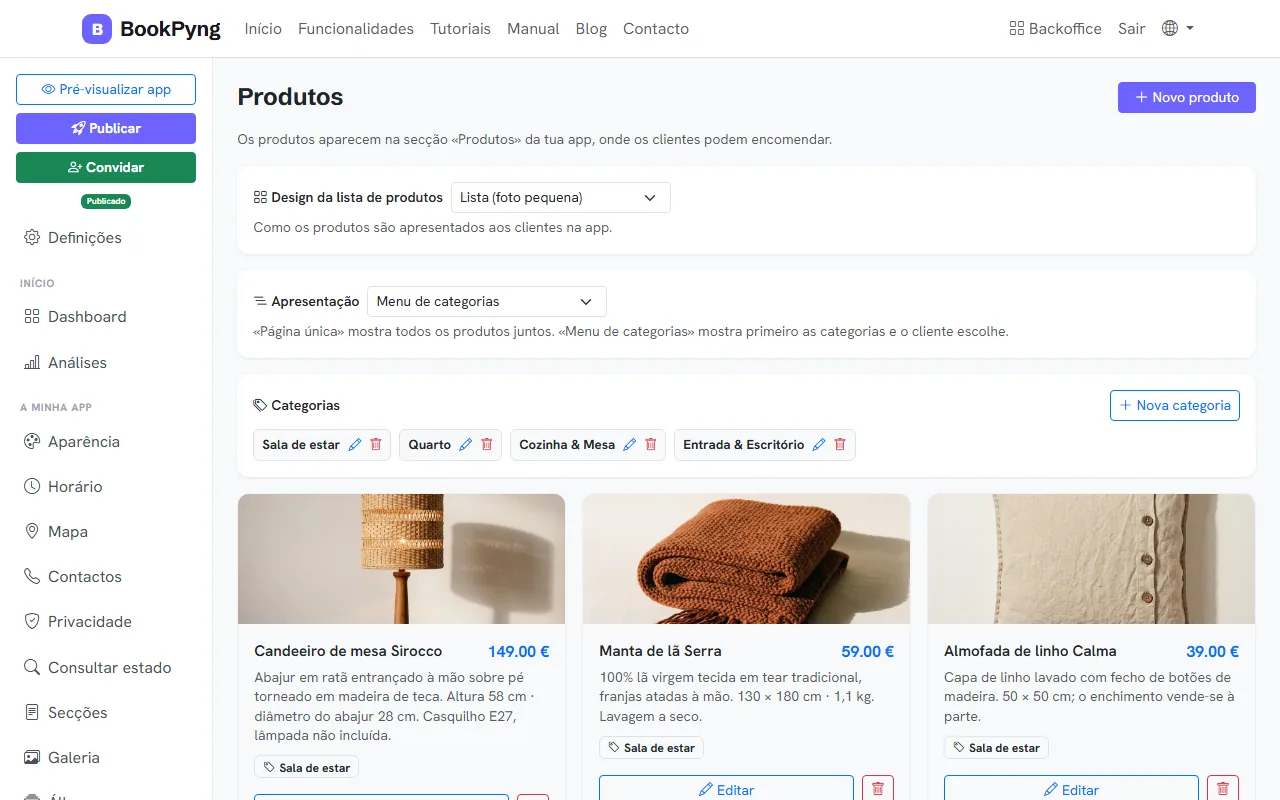This screenshot has width=1280, height=800.
Task: Edit the Manta de lã Serra product
Action: point(726,788)
